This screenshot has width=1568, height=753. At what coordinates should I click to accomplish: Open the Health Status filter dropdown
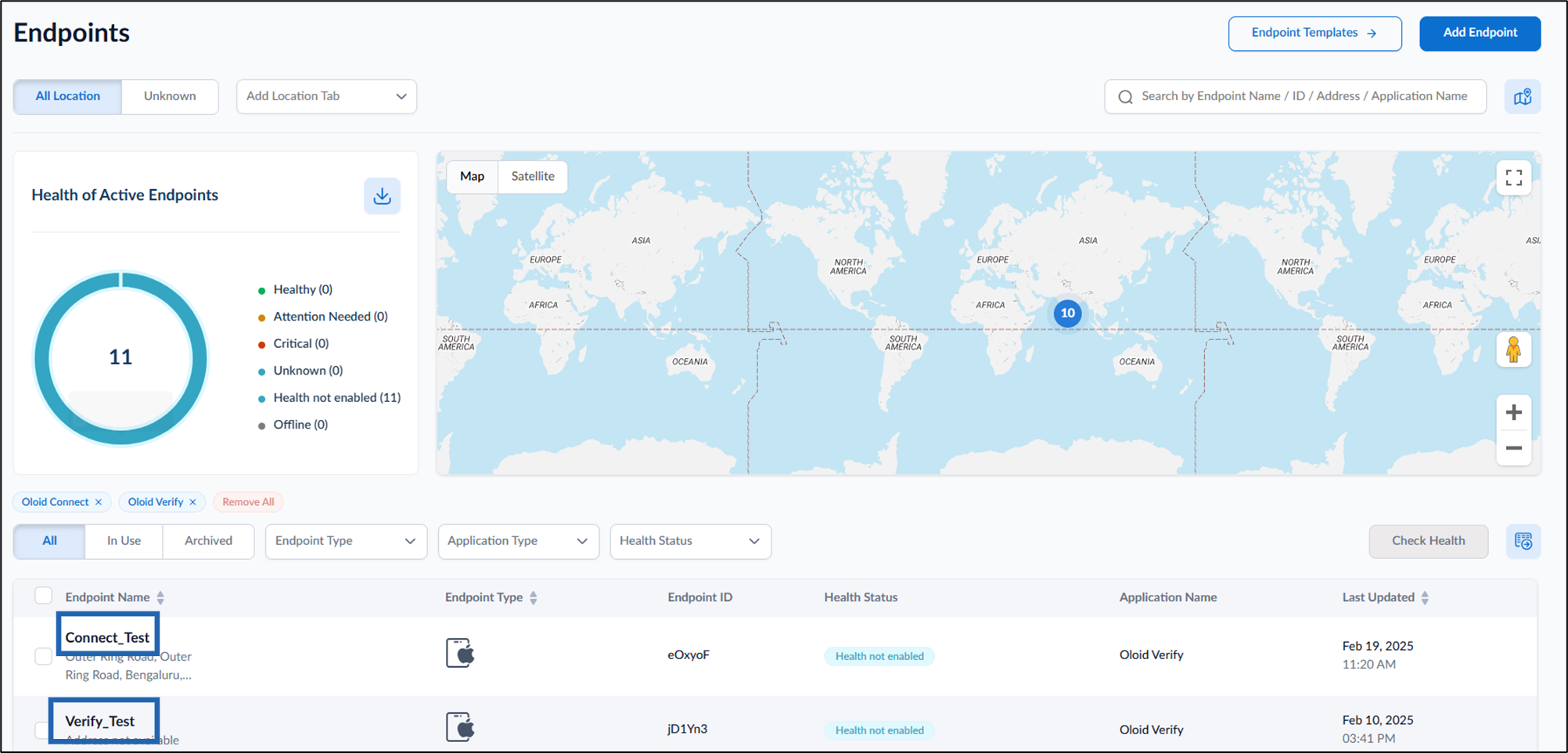click(x=690, y=541)
